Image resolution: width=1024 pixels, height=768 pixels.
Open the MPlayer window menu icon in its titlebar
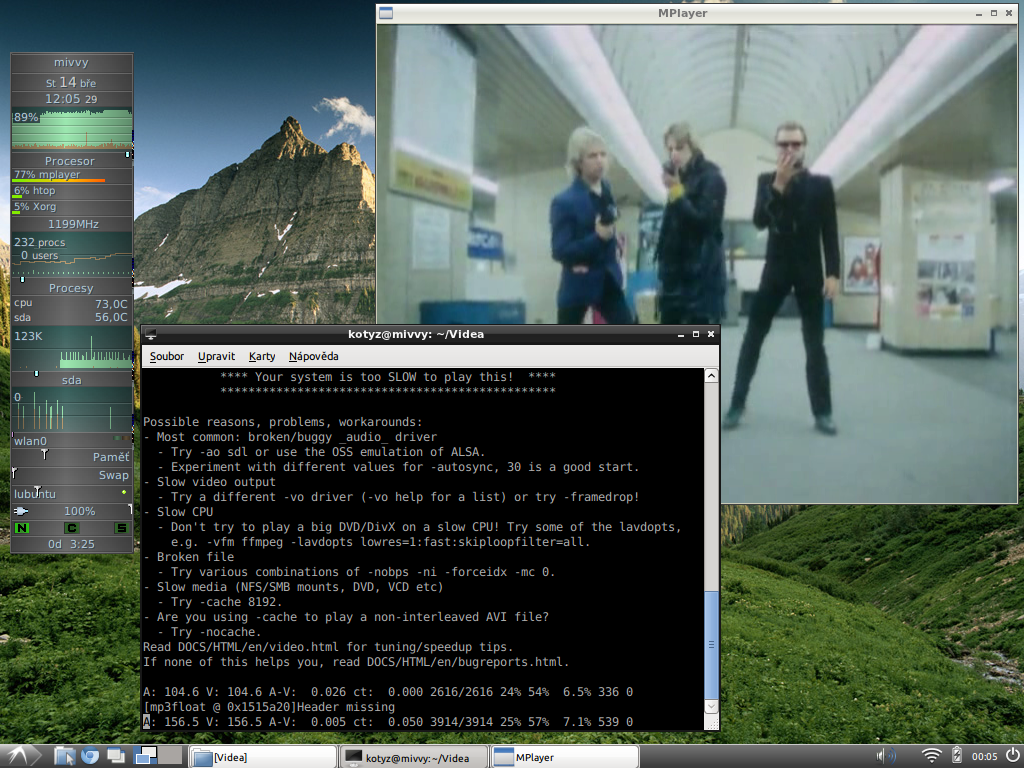pyautogui.click(x=386, y=13)
